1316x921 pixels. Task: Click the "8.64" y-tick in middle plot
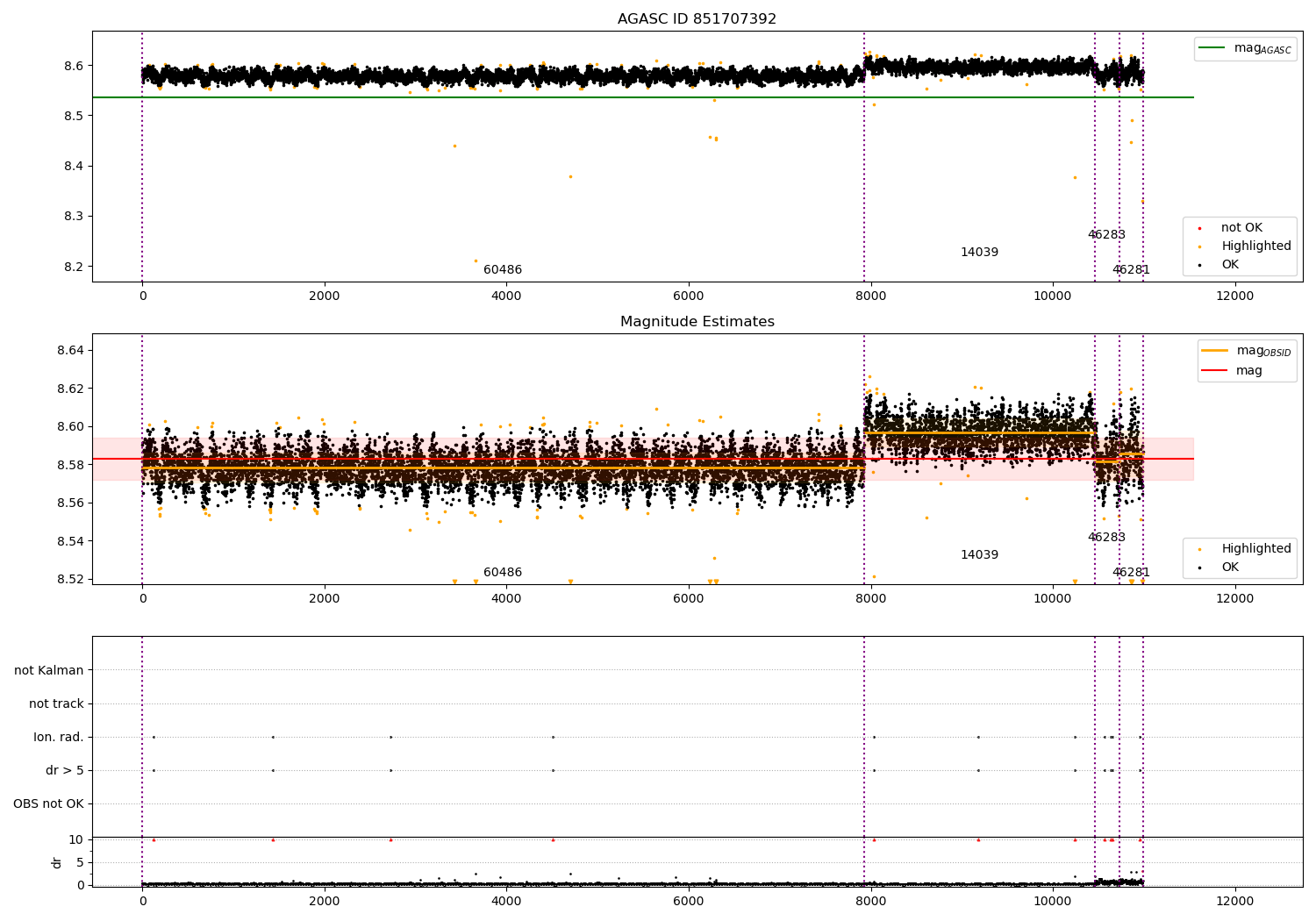(x=70, y=351)
